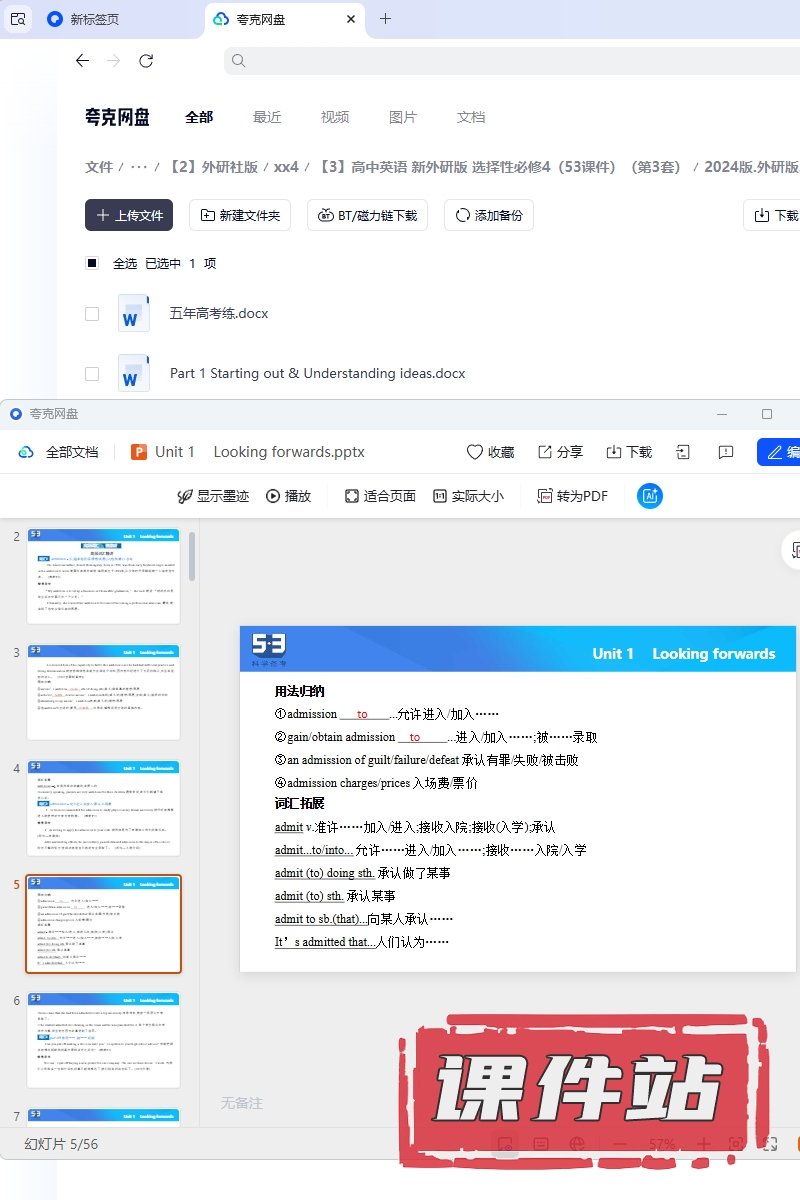Check the box for Part 1 Starting out docx

(x=92, y=373)
